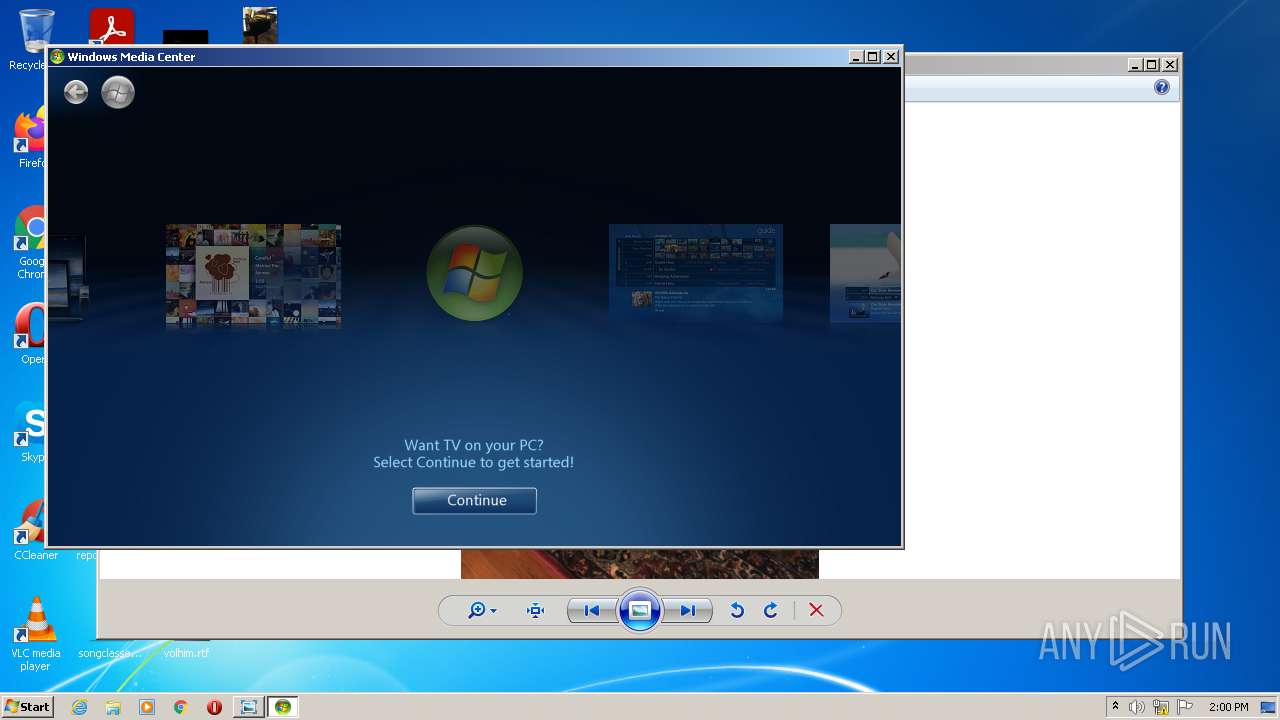Select the Skype desktop shortcut
Screen dimensions: 1280x720
click(30, 432)
